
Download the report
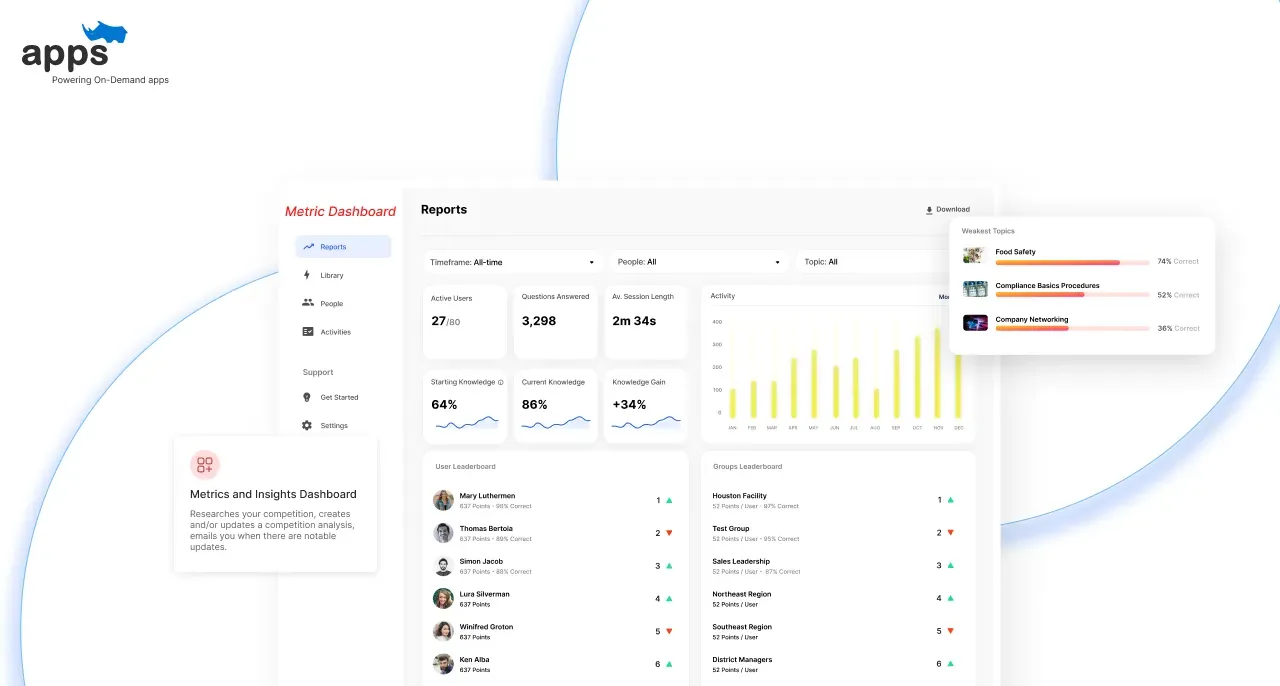(947, 210)
